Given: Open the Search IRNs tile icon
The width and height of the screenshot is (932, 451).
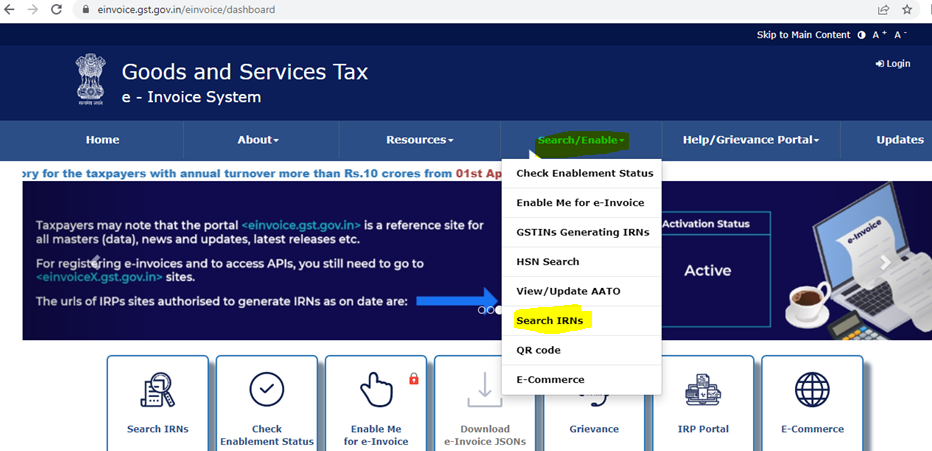Looking at the screenshot, I should pos(158,390).
